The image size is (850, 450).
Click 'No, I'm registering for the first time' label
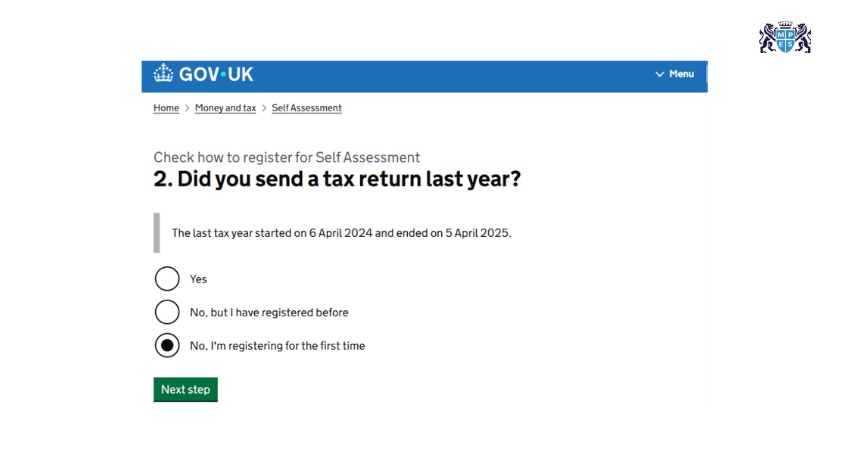click(x=277, y=346)
